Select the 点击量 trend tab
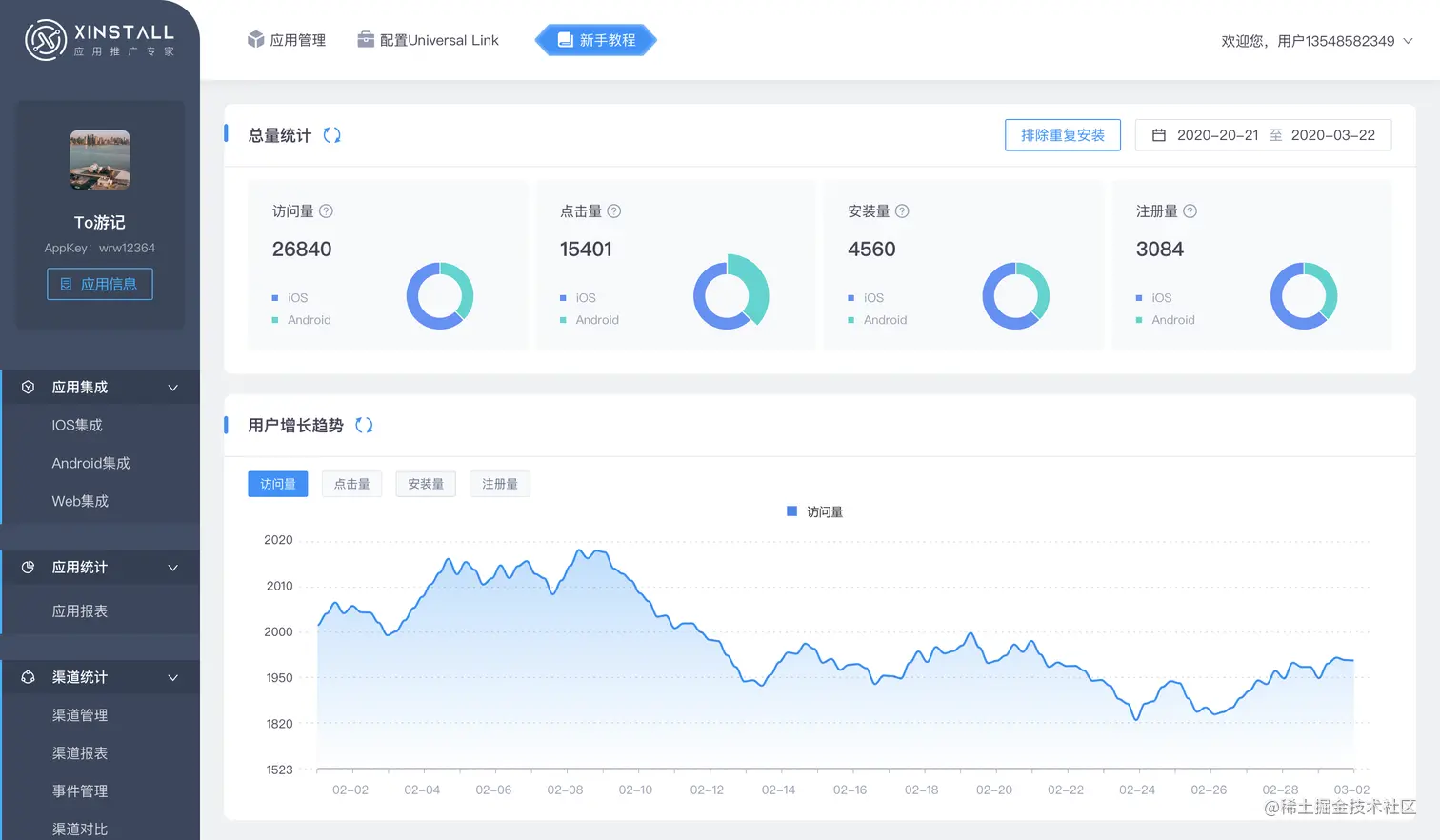This screenshot has height=840, width=1440. tap(351, 484)
